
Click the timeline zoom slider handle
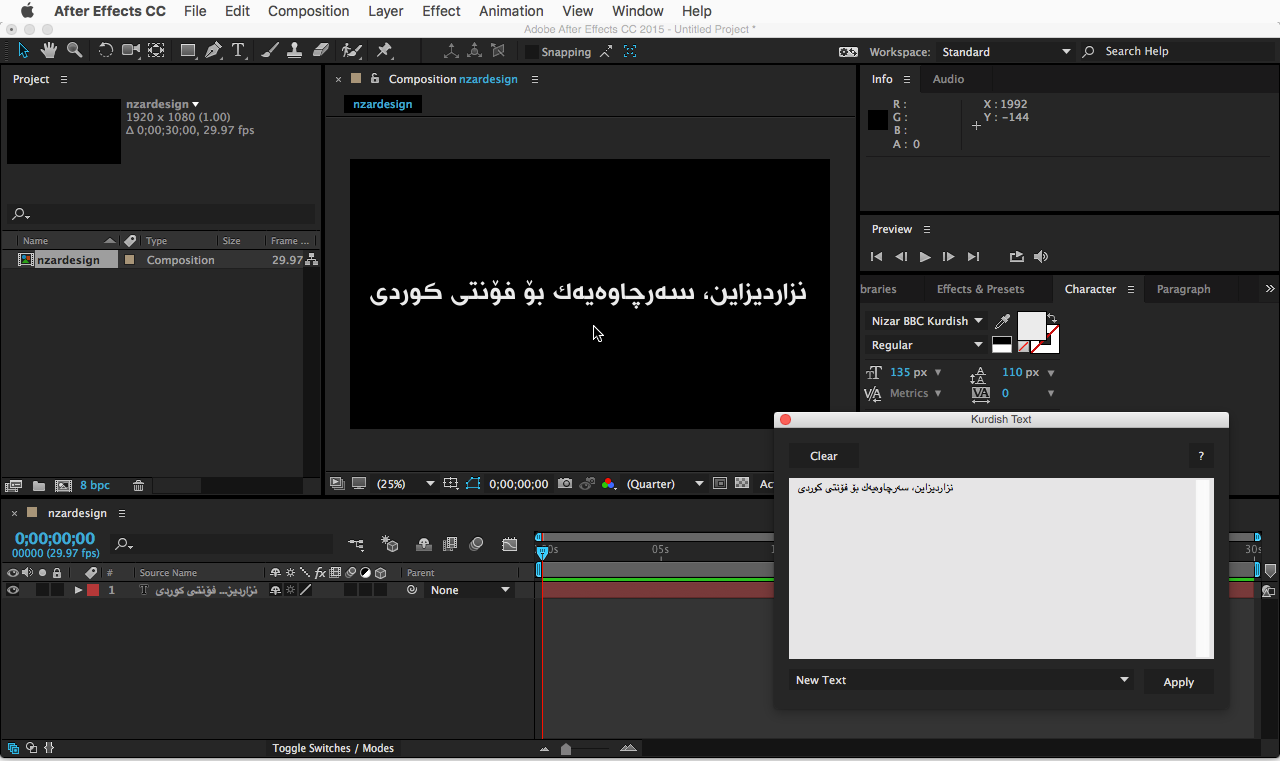click(566, 748)
